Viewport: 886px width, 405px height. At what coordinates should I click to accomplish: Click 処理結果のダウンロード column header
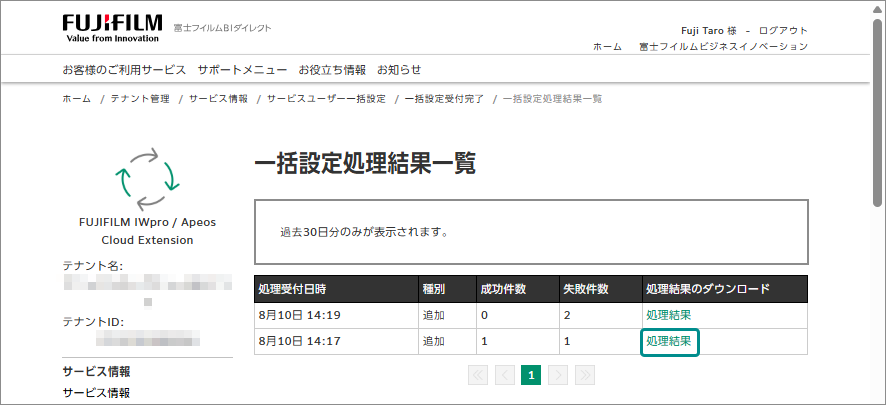[x=725, y=289]
